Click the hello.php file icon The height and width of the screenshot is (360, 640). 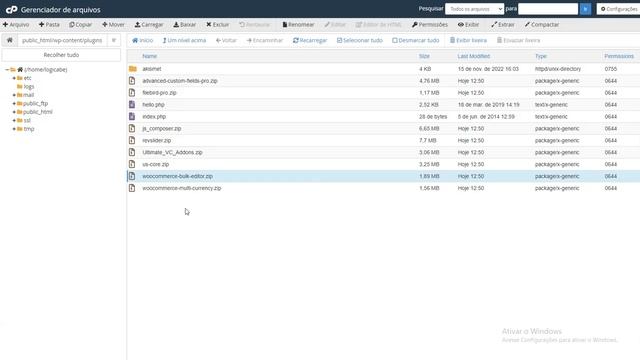132,104
